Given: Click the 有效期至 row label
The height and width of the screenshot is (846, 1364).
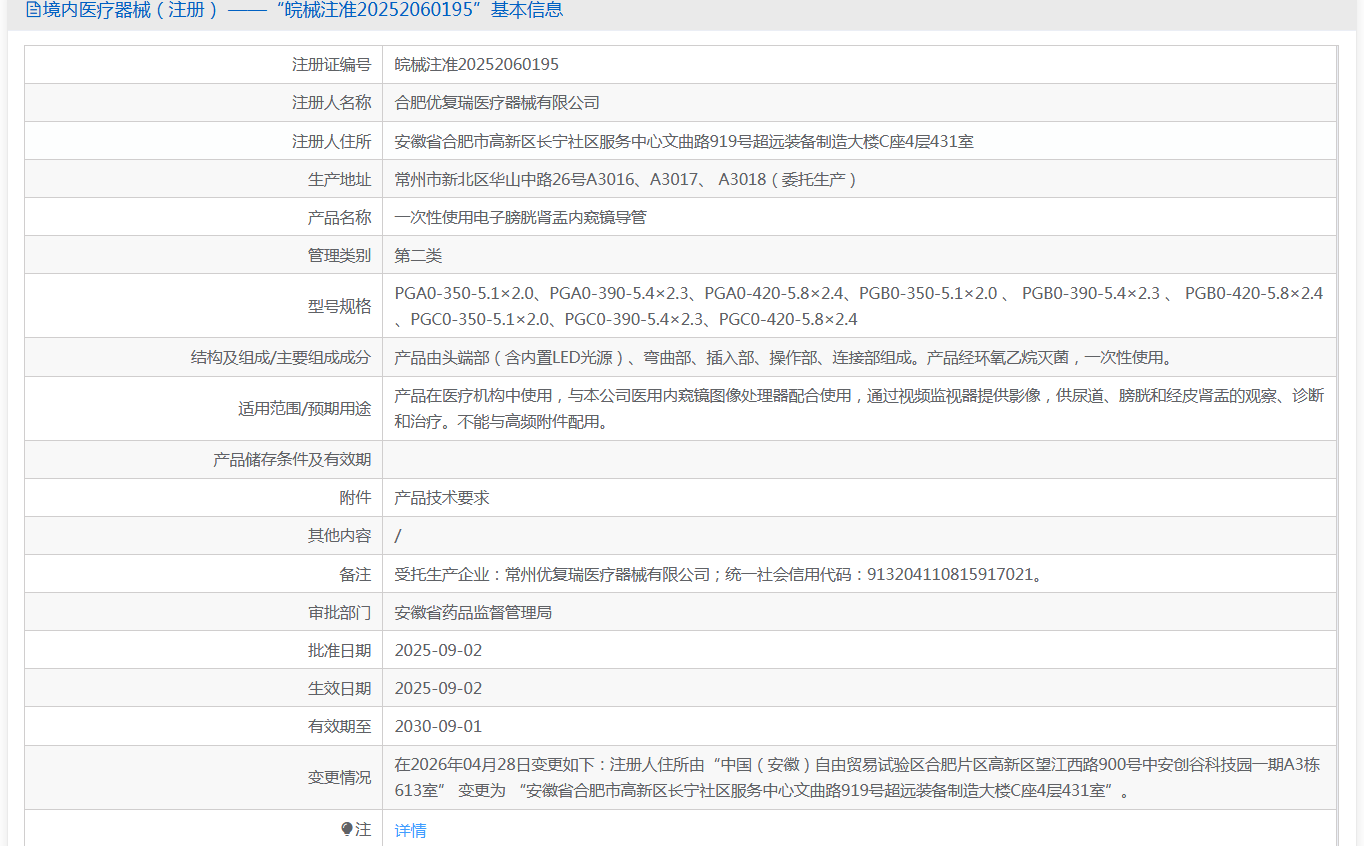Looking at the screenshot, I should pyautogui.click(x=339, y=726).
